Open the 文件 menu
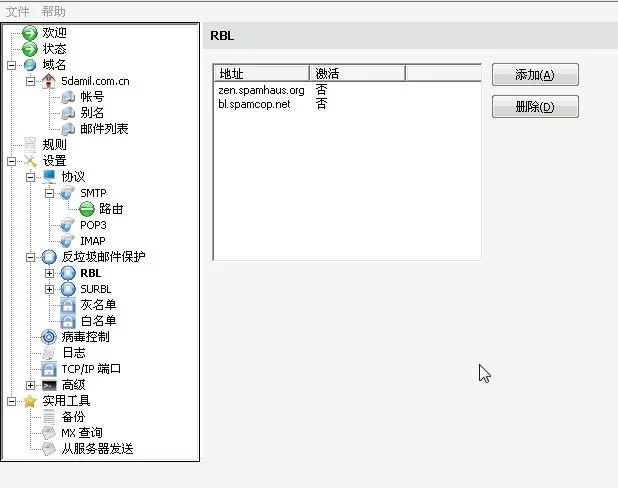The width and height of the screenshot is (618, 488). [17, 11]
